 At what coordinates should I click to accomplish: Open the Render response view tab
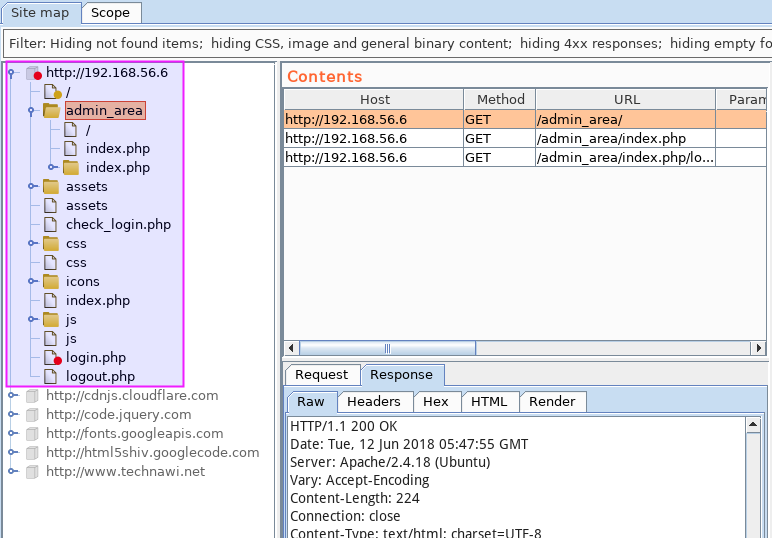552,402
